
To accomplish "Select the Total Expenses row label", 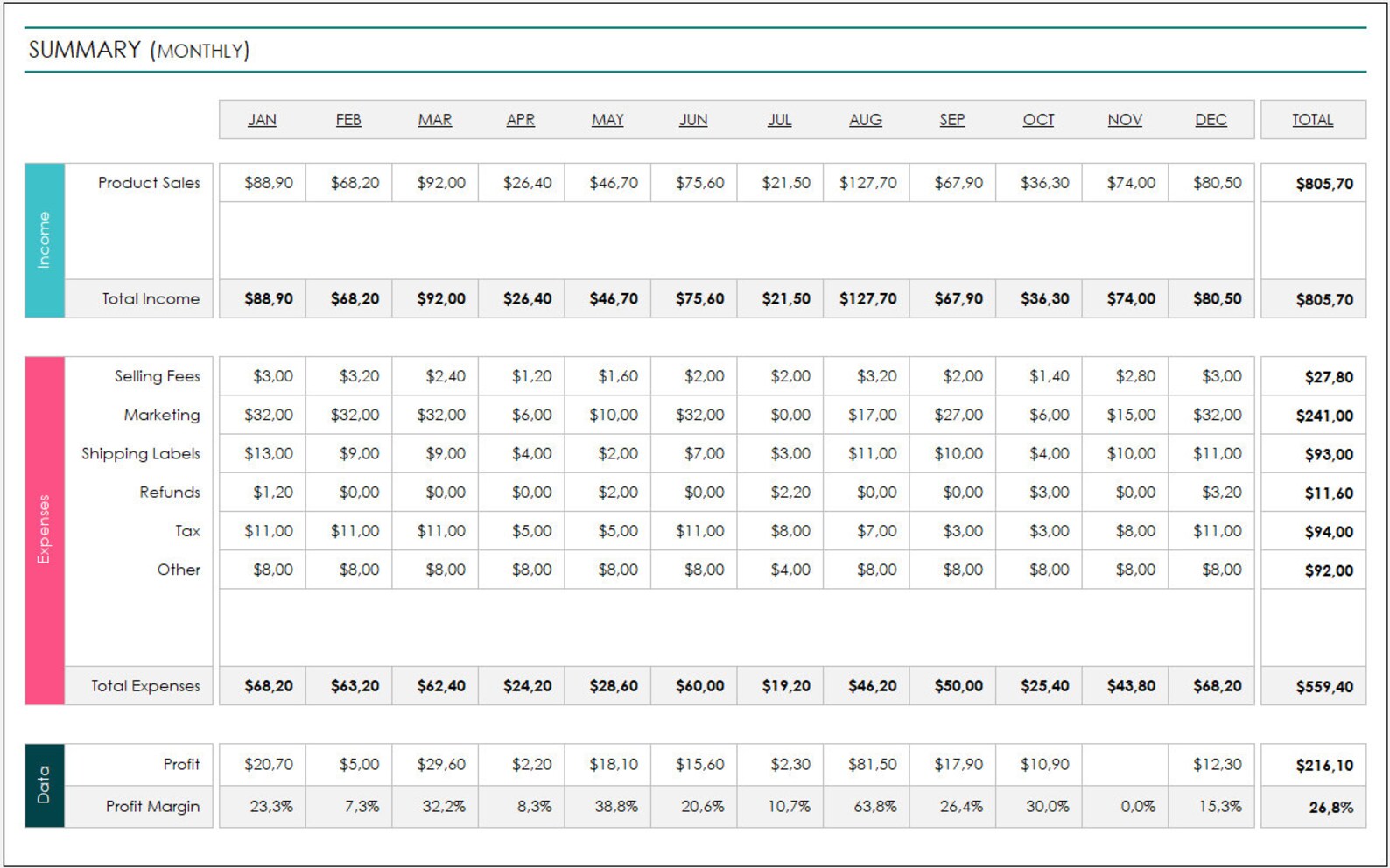I will coord(145,686).
